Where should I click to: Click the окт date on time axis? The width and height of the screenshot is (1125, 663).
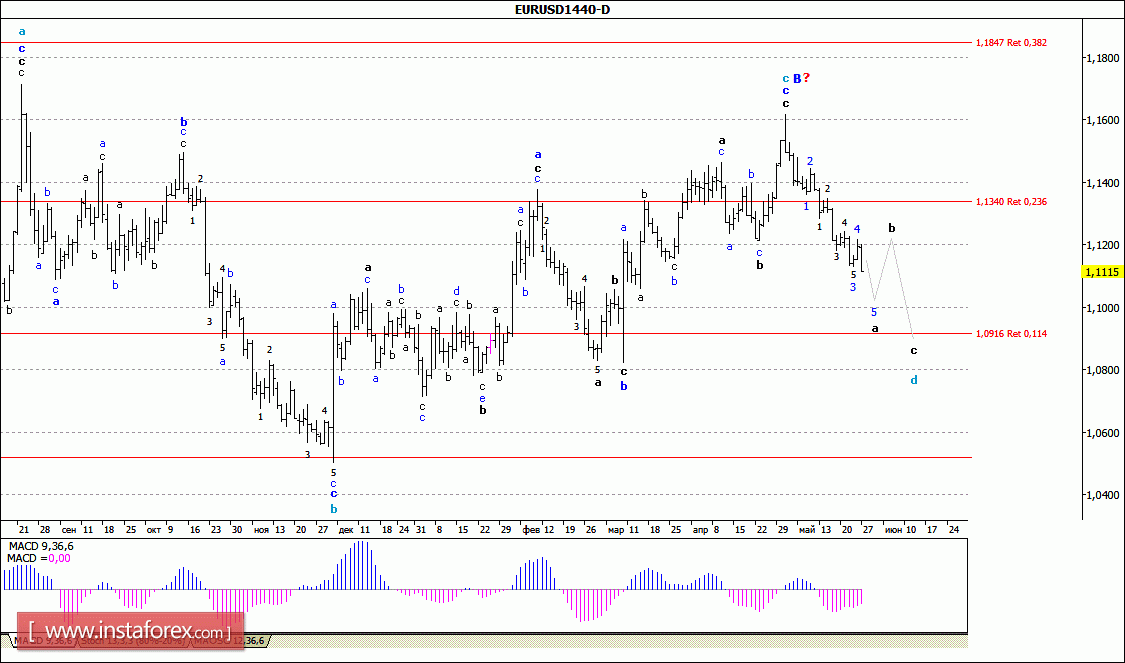click(x=154, y=530)
